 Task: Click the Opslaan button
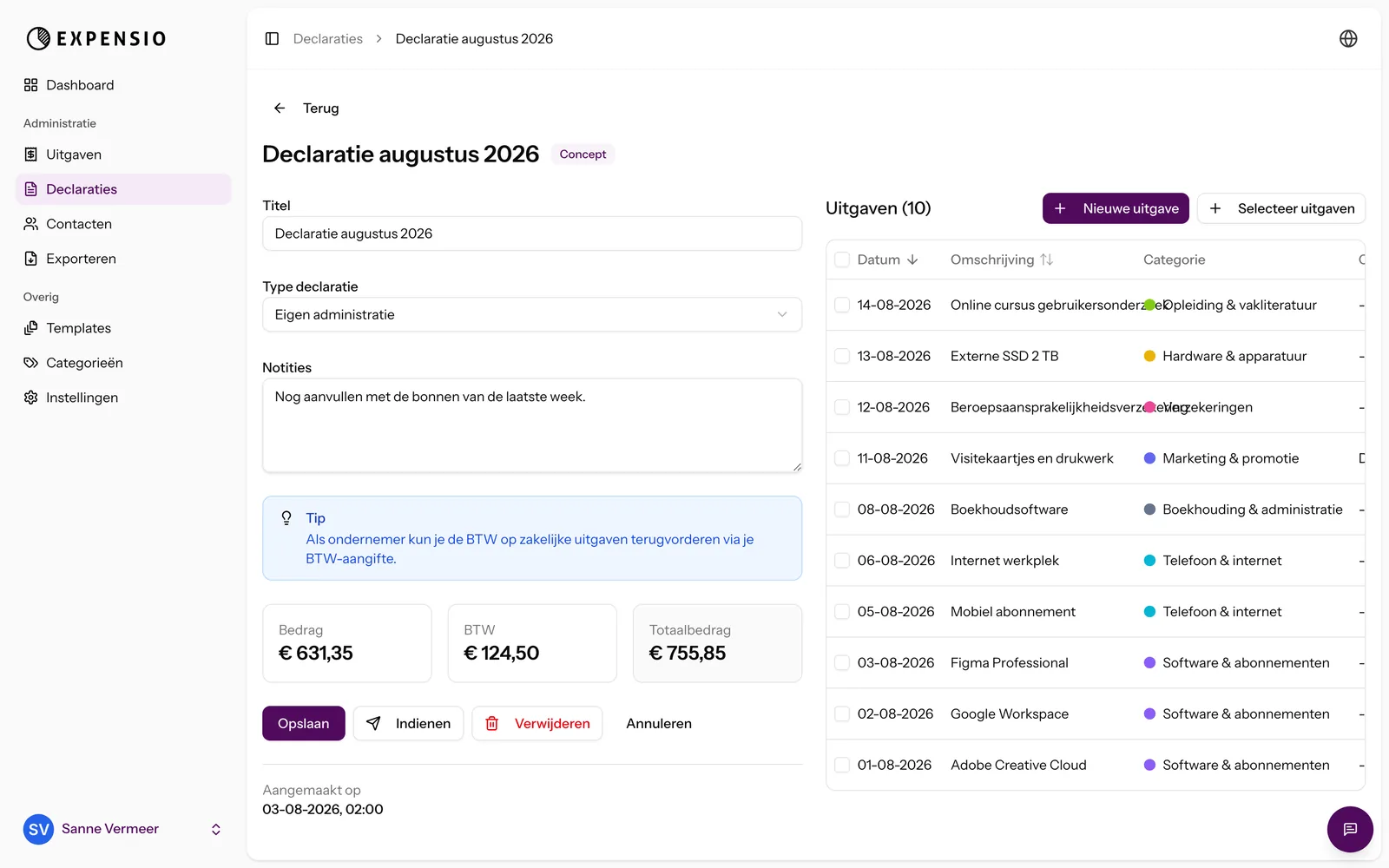[304, 724]
